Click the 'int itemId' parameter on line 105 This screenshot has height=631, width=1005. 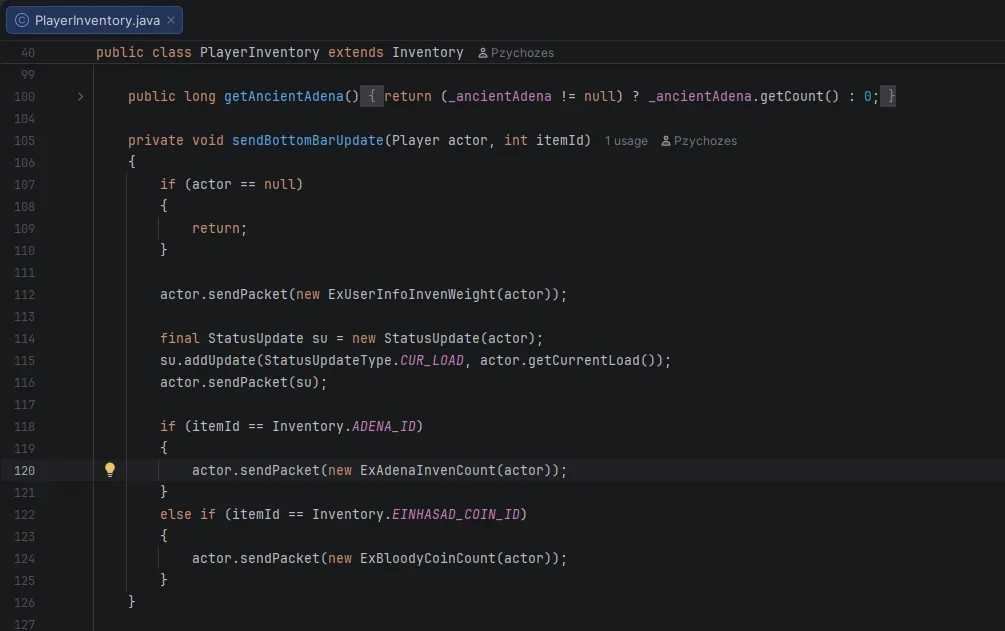544,140
